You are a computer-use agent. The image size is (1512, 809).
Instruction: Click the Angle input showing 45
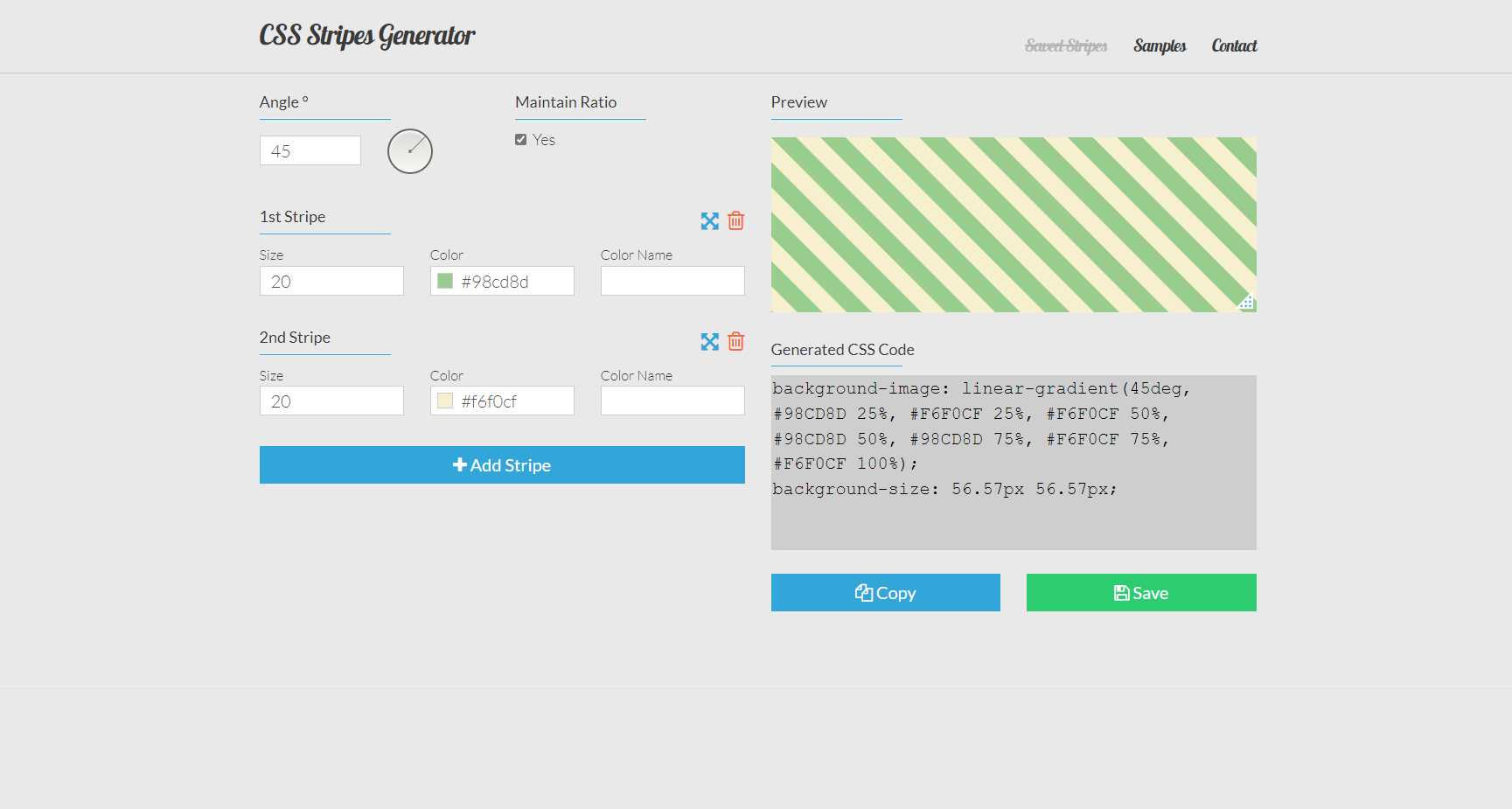coord(310,150)
